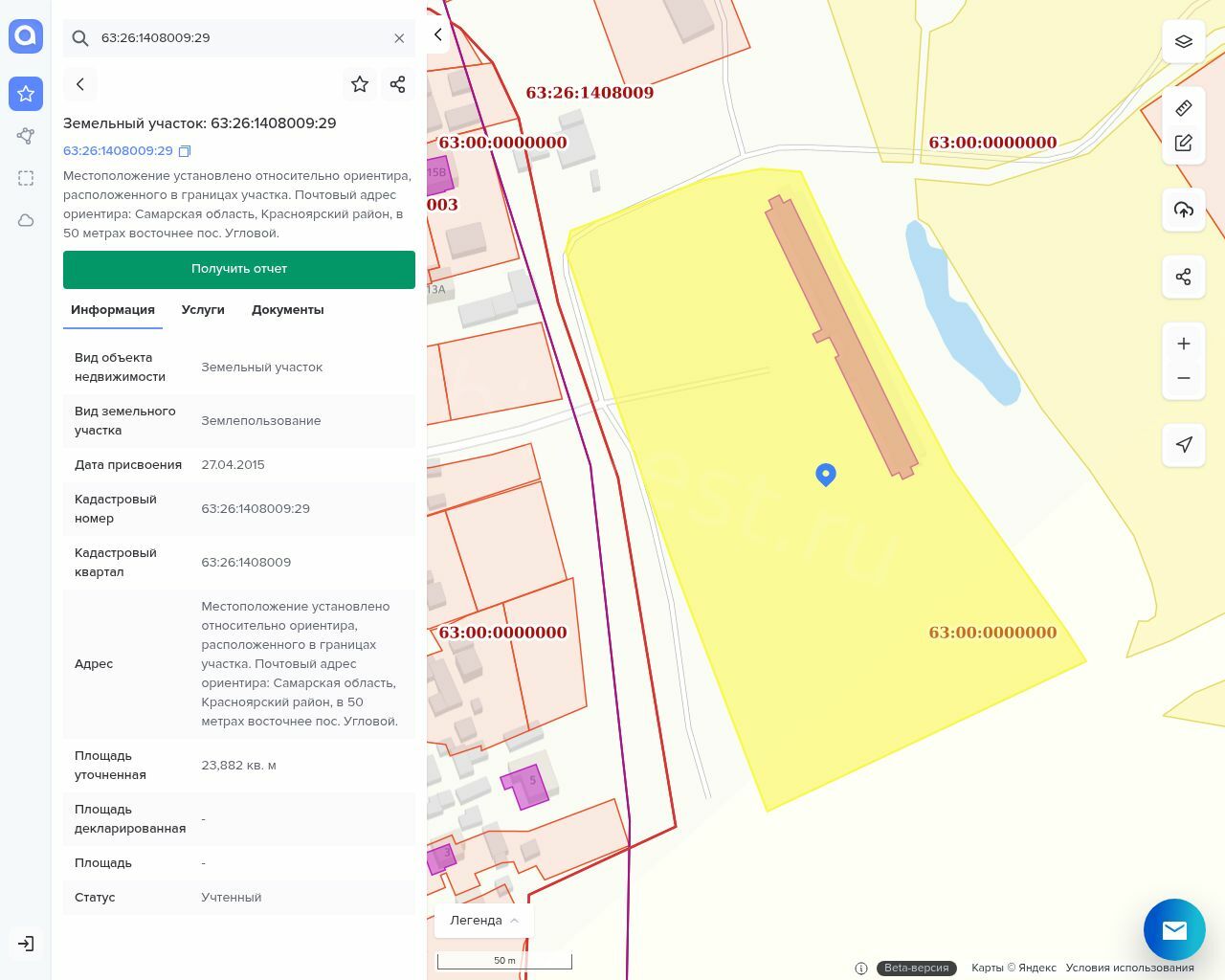Copy cadastral number with copy icon
Screen dimensions: 1225x980
[x=186, y=151]
